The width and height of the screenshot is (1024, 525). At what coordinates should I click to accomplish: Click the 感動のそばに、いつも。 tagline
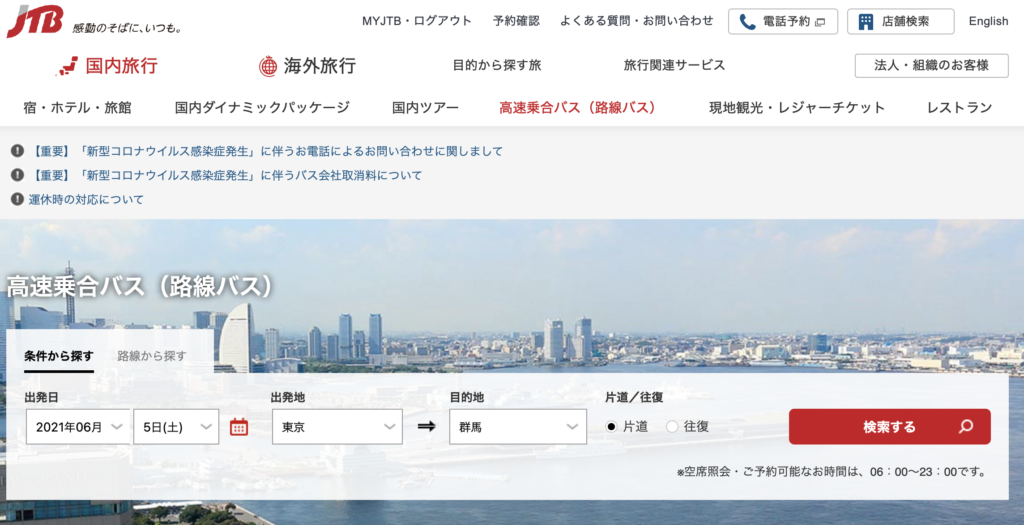(x=127, y=28)
